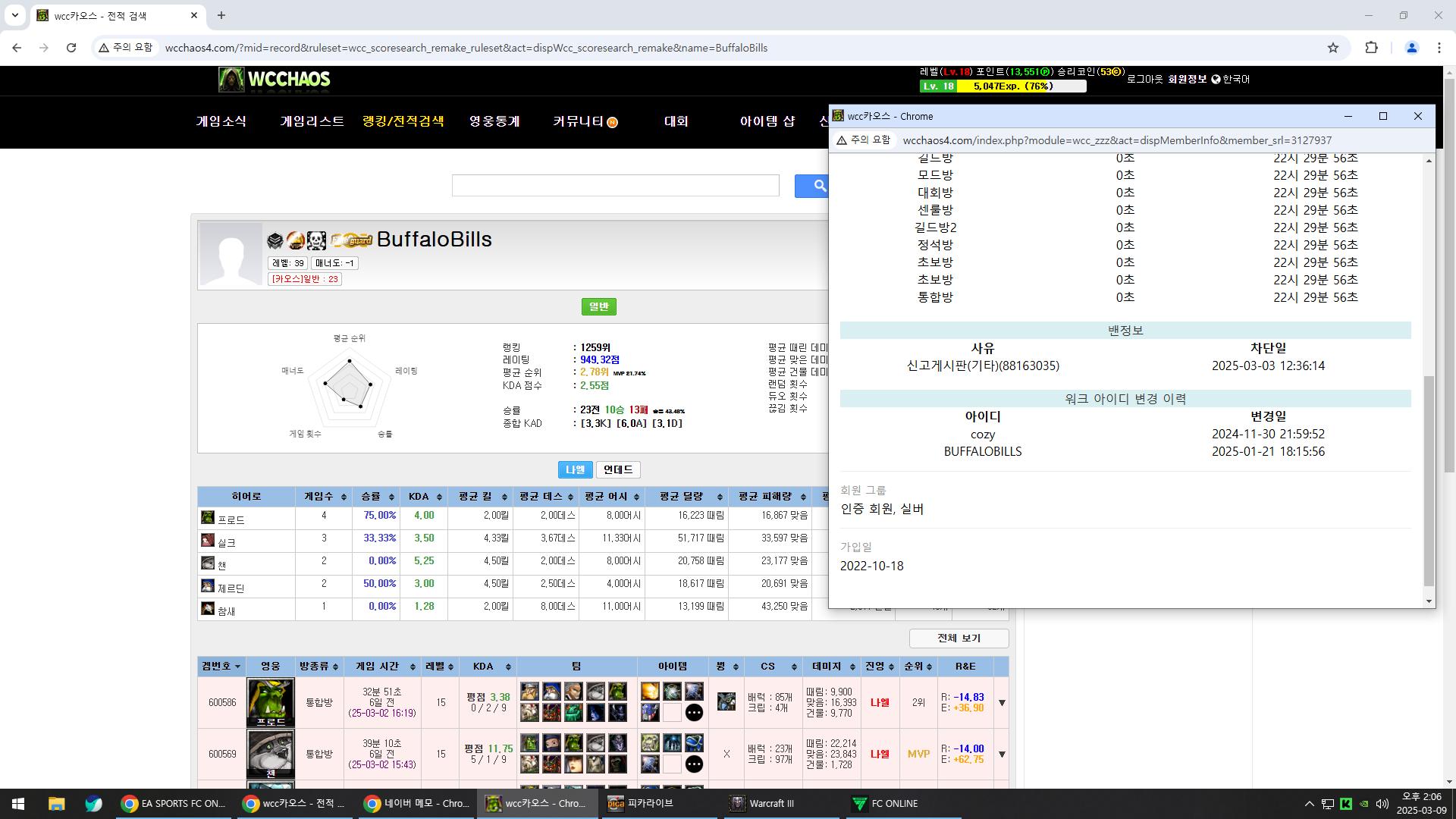Open 랭킹/전적검색 menu
This screenshot has height=819, width=1456.
click(x=403, y=121)
